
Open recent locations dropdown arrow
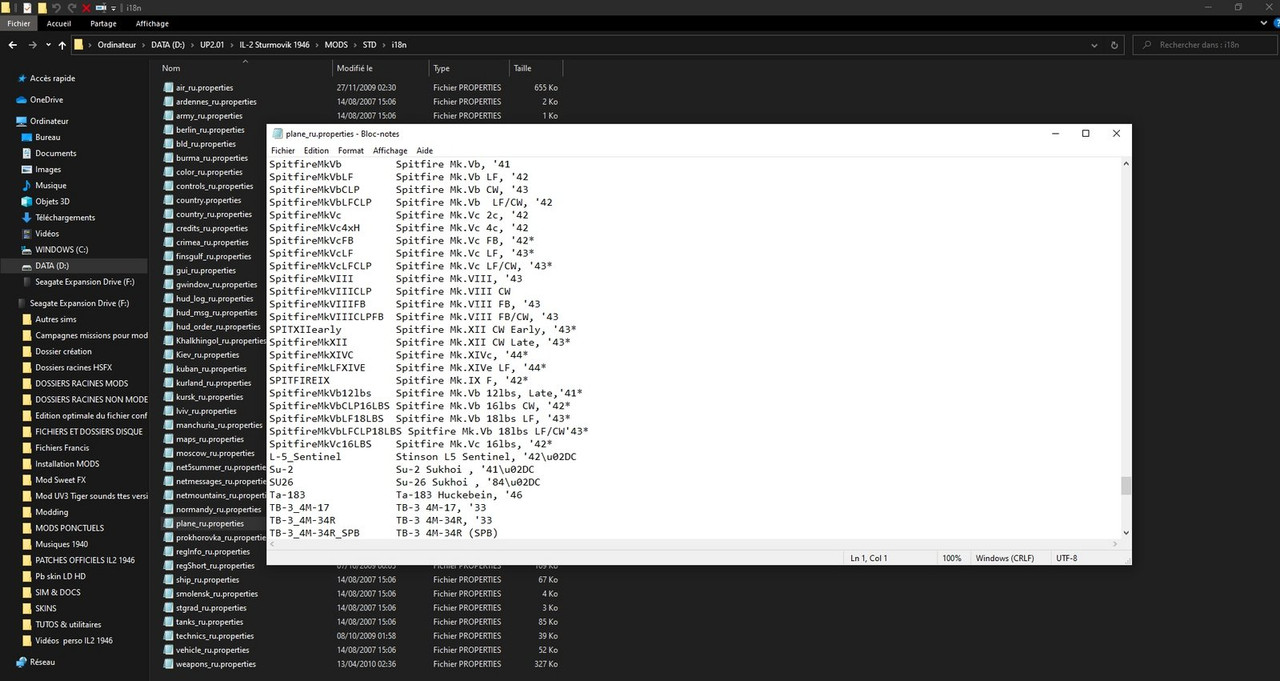[x=48, y=45]
